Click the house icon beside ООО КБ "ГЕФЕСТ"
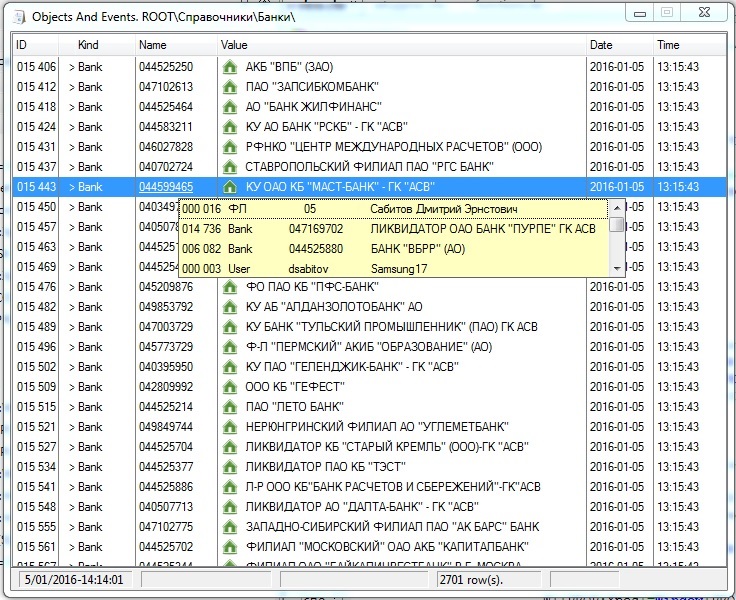 [x=229, y=387]
